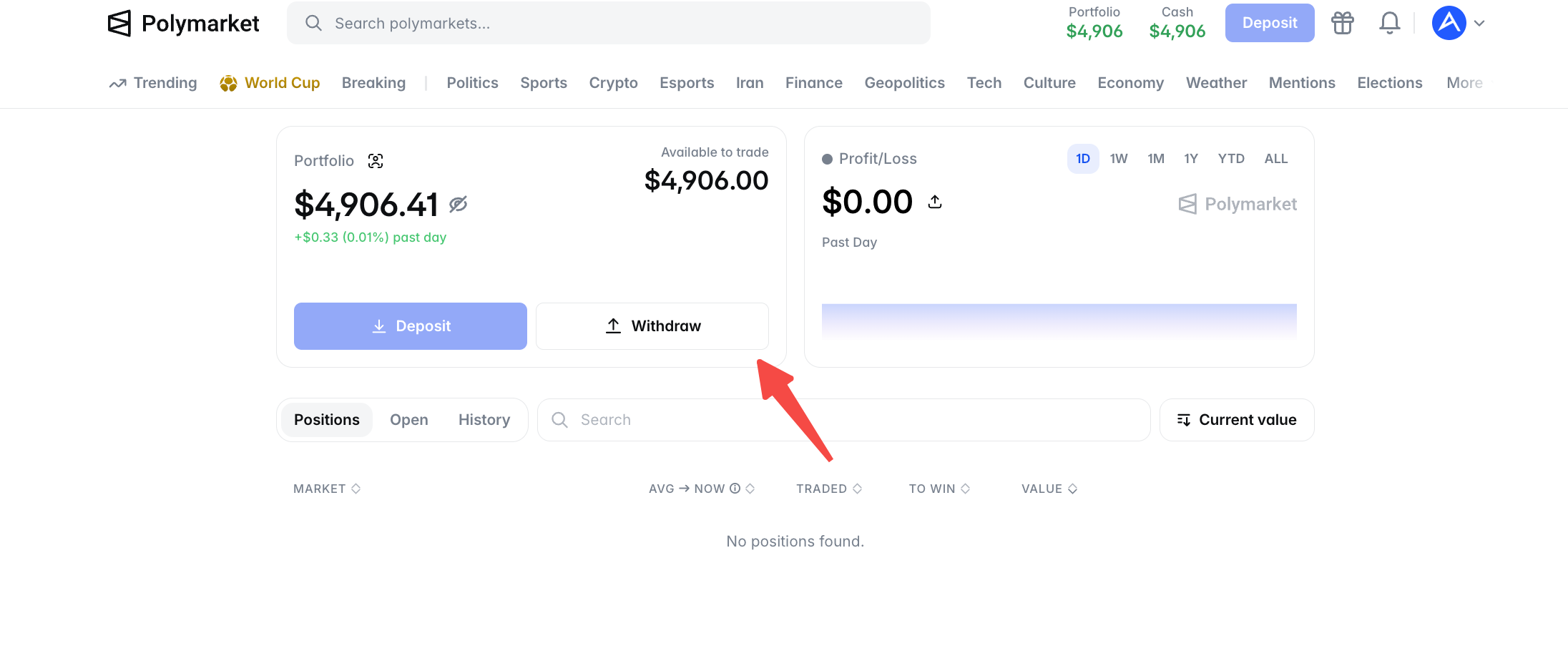Select the 1D time range
This screenshot has height=661, width=1568.
click(x=1083, y=159)
